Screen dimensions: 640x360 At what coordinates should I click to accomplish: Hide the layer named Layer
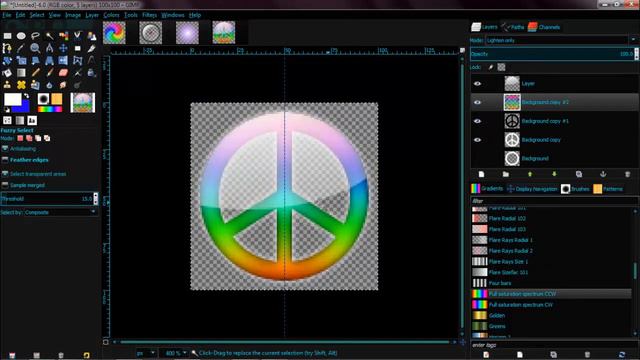pyautogui.click(x=477, y=84)
